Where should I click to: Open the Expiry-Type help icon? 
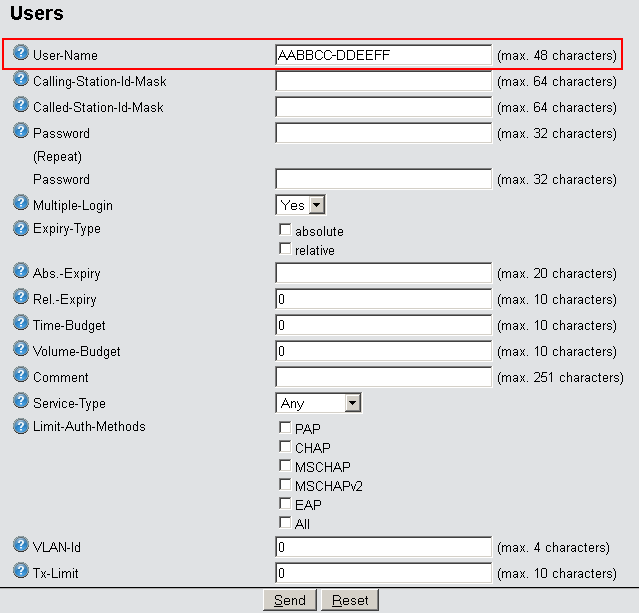(x=21, y=228)
